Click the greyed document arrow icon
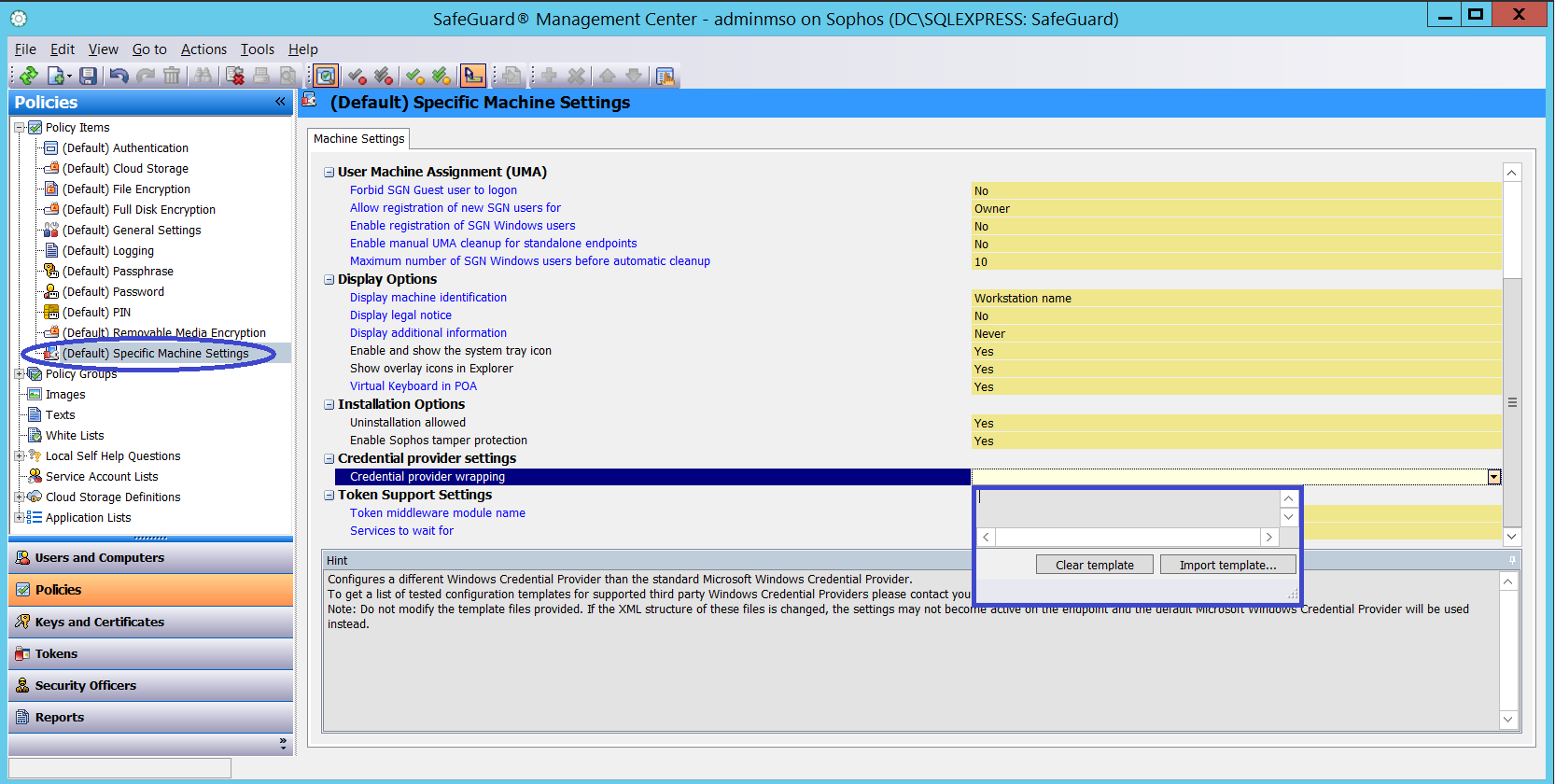Viewport: 1555px width, 784px height. tap(511, 76)
